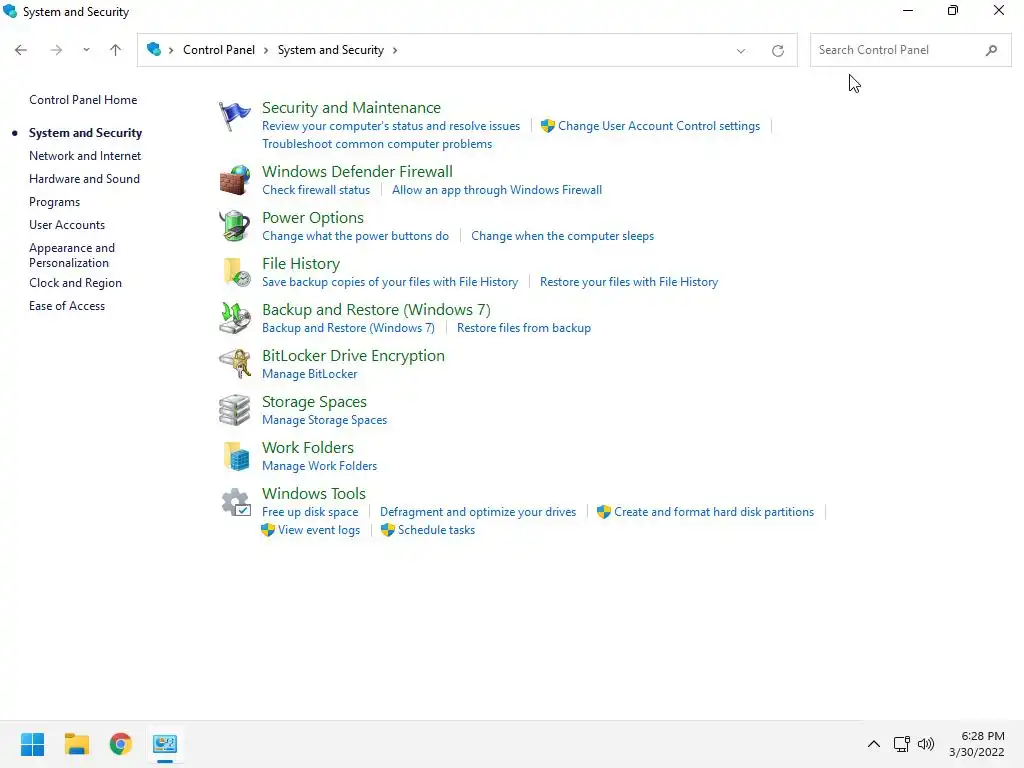Click Change when the computer sleeps

pos(562,236)
